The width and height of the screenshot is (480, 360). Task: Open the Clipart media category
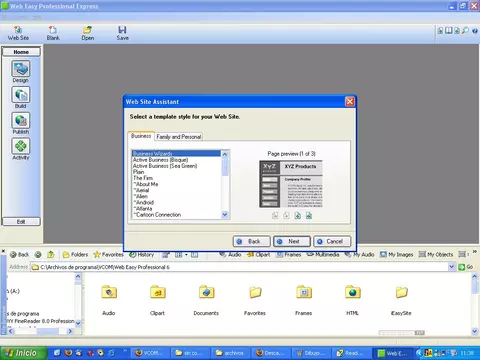pyautogui.click(x=259, y=255)
